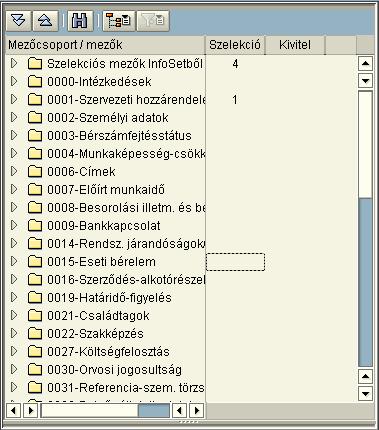This screenshot has width=379, height=430.
Task: Click the top up arrow of vertical scrollbar
Action: click(x=365, y=63)
